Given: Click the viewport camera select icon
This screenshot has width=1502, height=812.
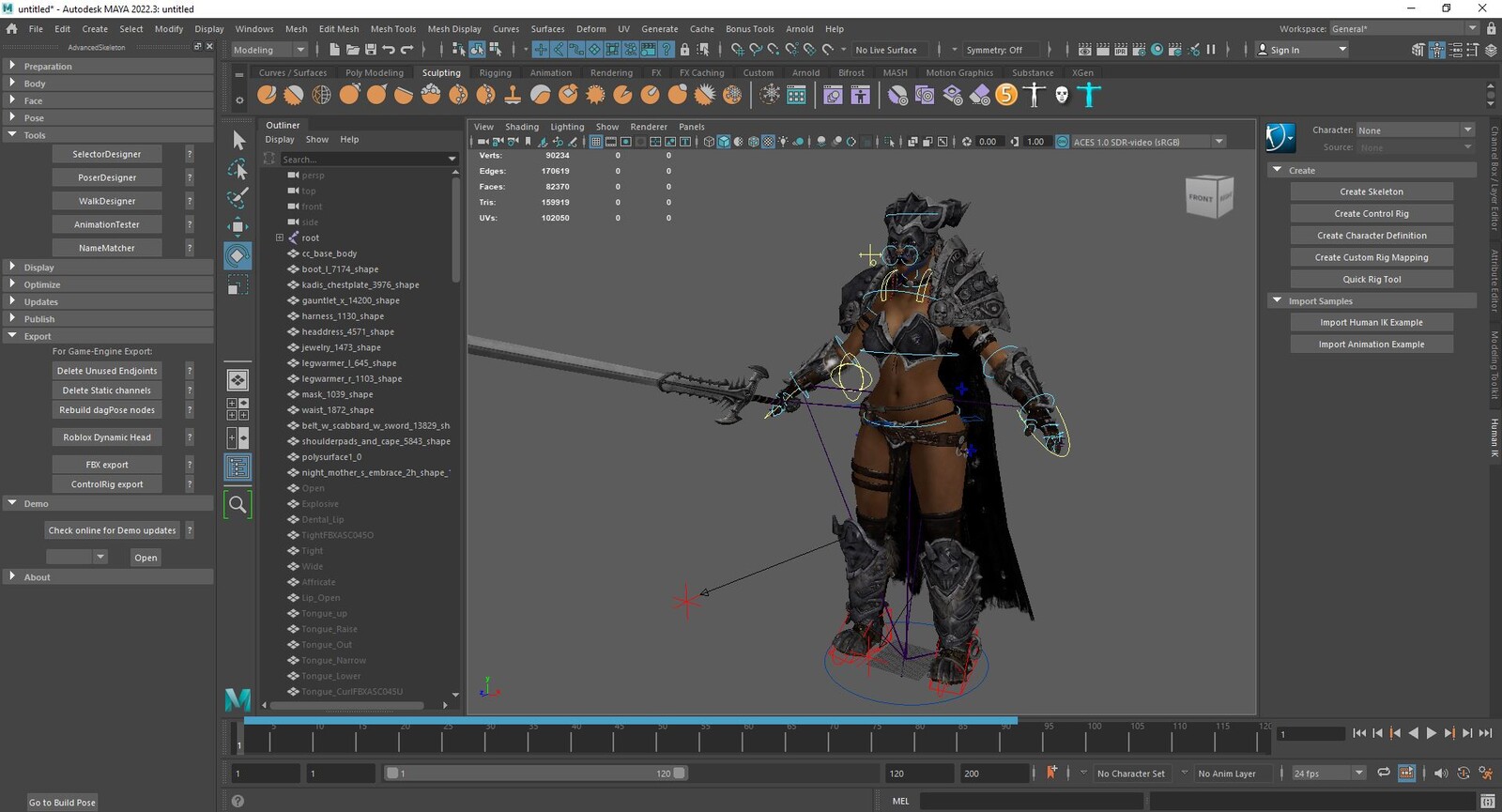Looking at the screenshot, I should pos(483,142).
